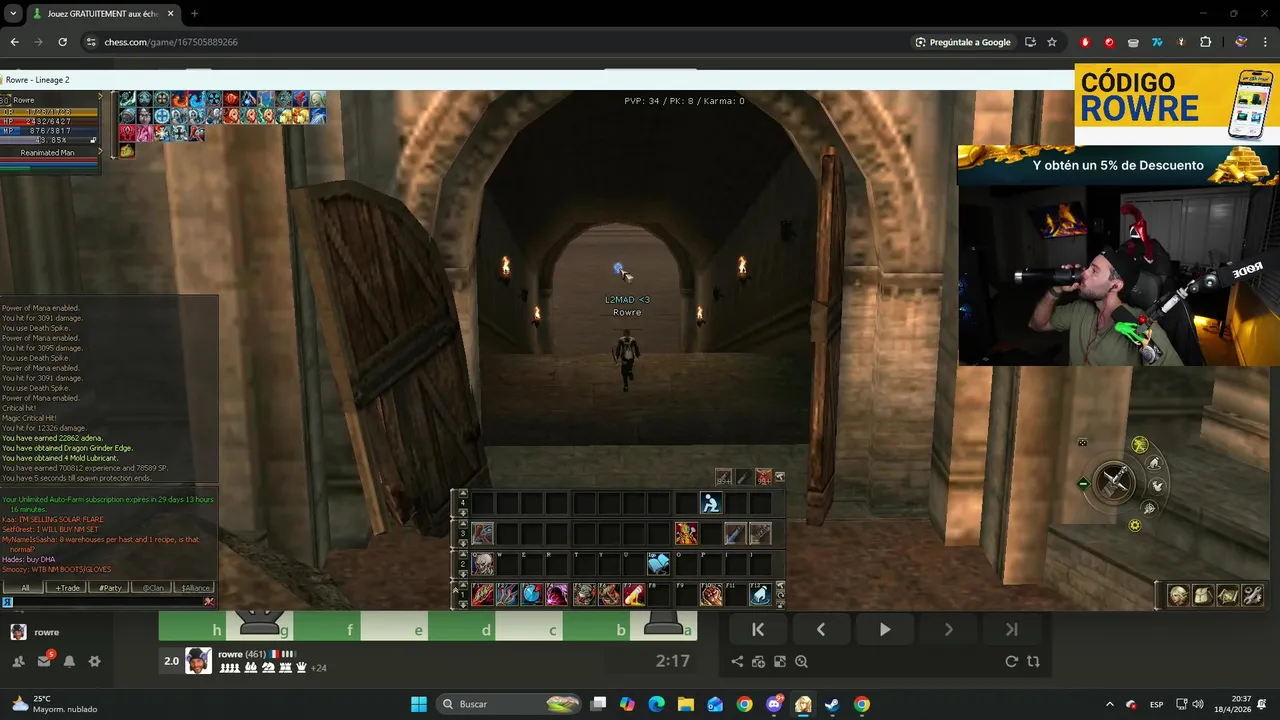The width and height of the screenshot is (1280, 720).
Task: Click the crossed swords attack button
Action: [x=1114, y=483]
